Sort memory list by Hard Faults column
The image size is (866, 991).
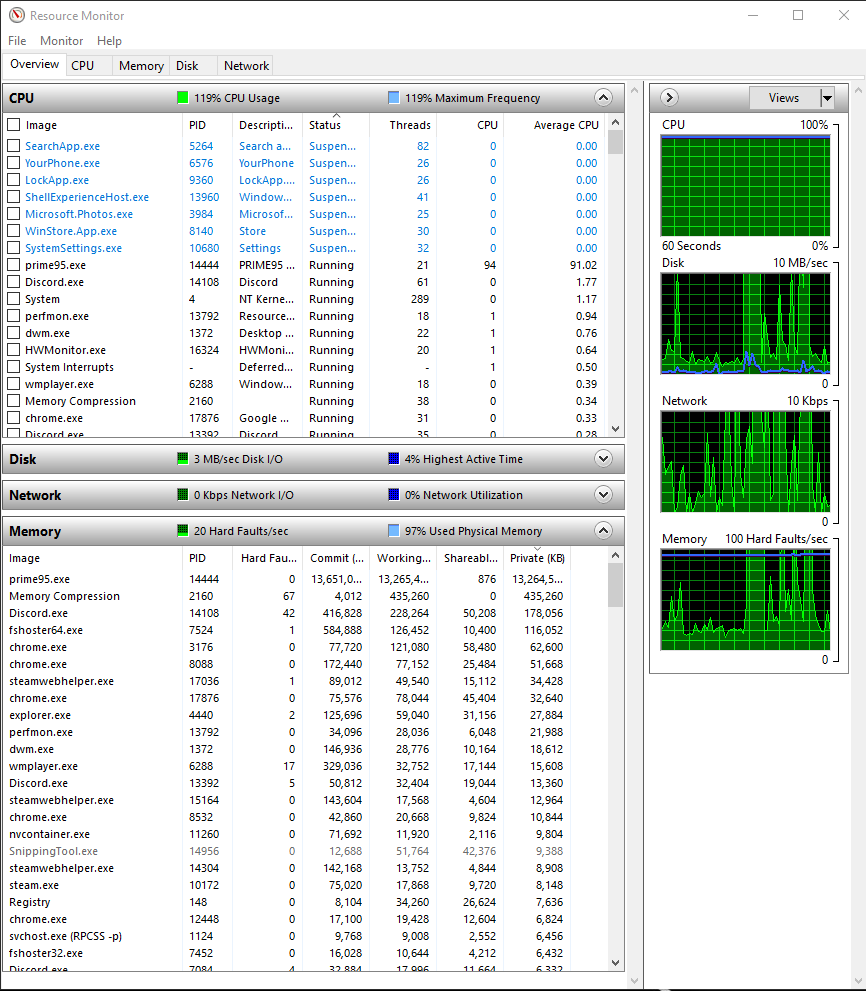tap(267, 558)
